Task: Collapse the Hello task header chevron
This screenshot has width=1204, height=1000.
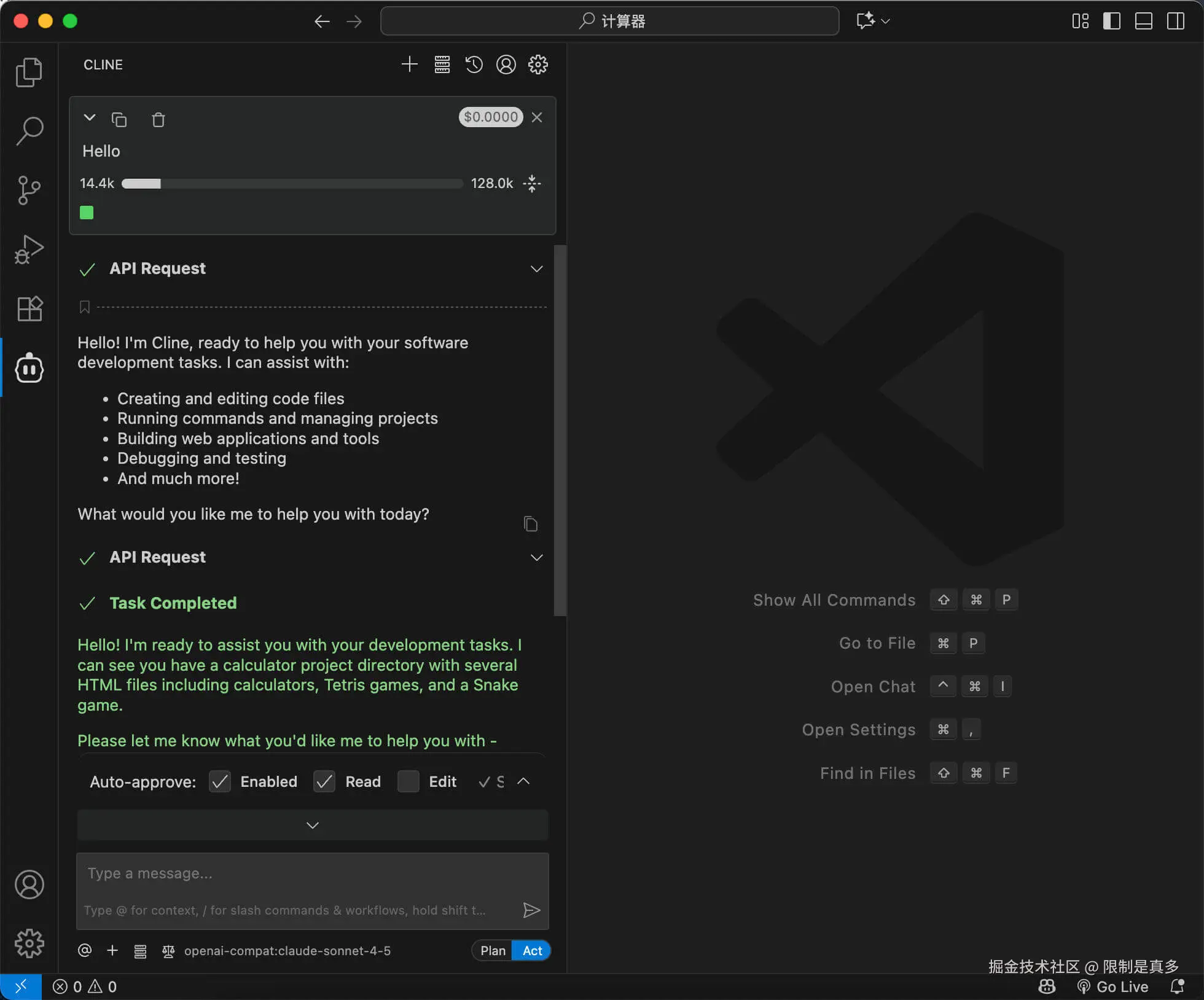Action: [90, 117]
